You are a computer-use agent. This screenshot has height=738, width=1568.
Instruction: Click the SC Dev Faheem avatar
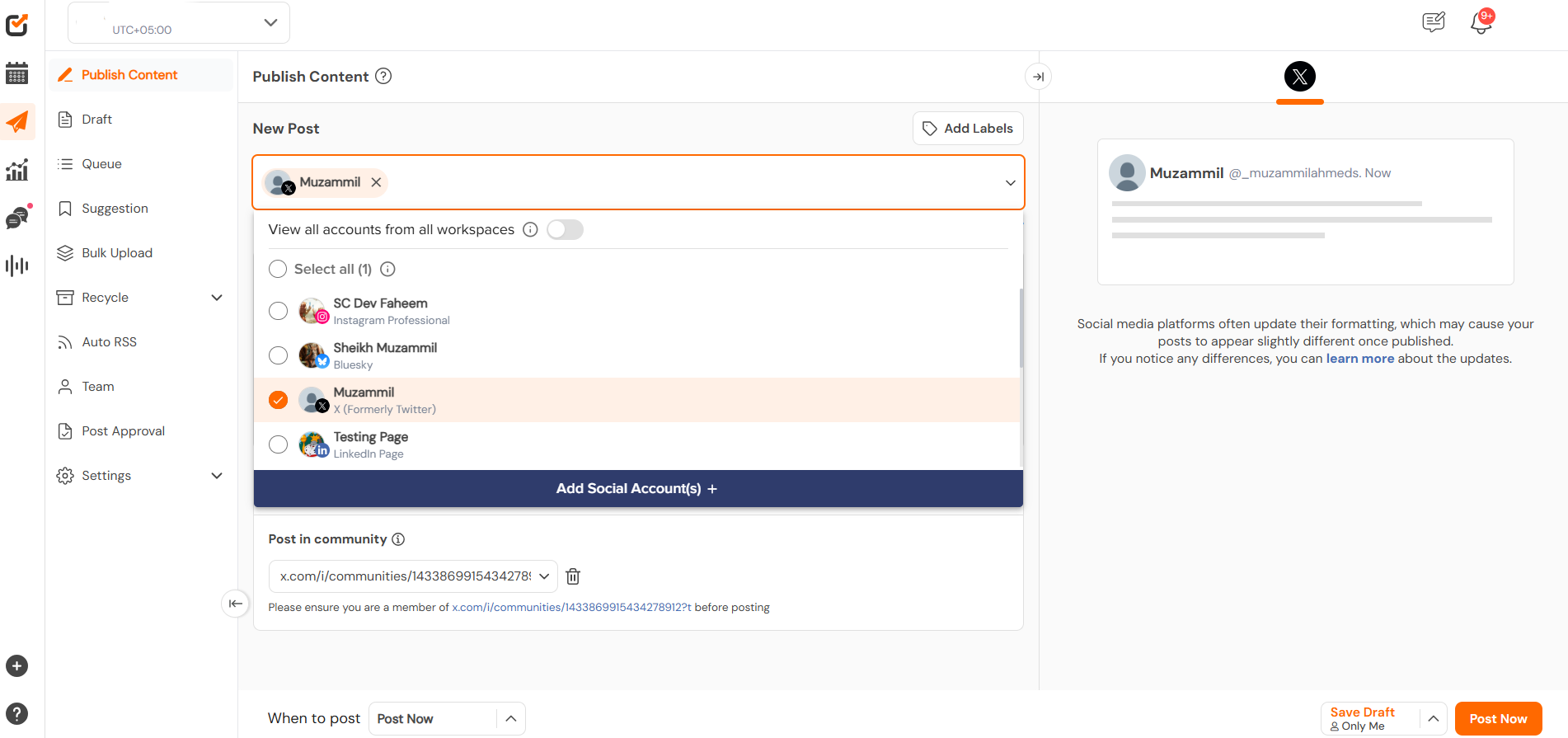pos(313,311)
